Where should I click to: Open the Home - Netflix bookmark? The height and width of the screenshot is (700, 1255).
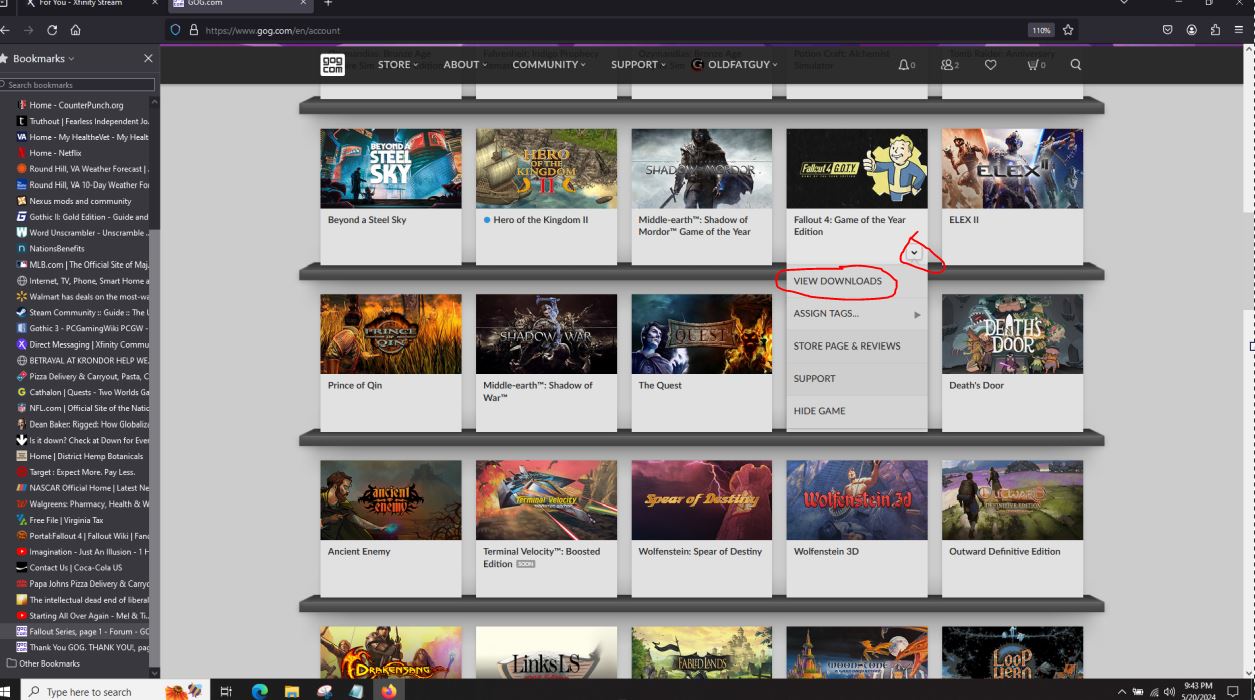tap(55, 153)
